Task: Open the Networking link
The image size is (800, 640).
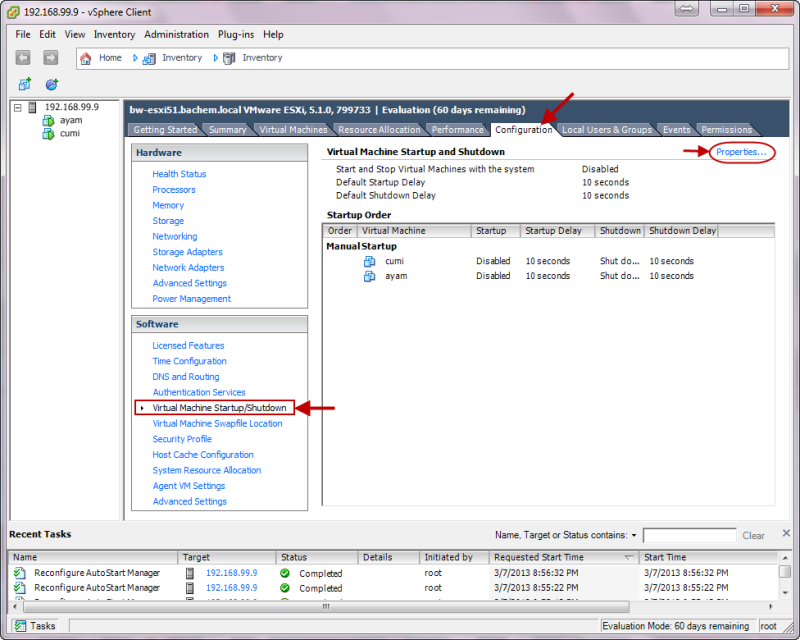Action: coord(174,236)
